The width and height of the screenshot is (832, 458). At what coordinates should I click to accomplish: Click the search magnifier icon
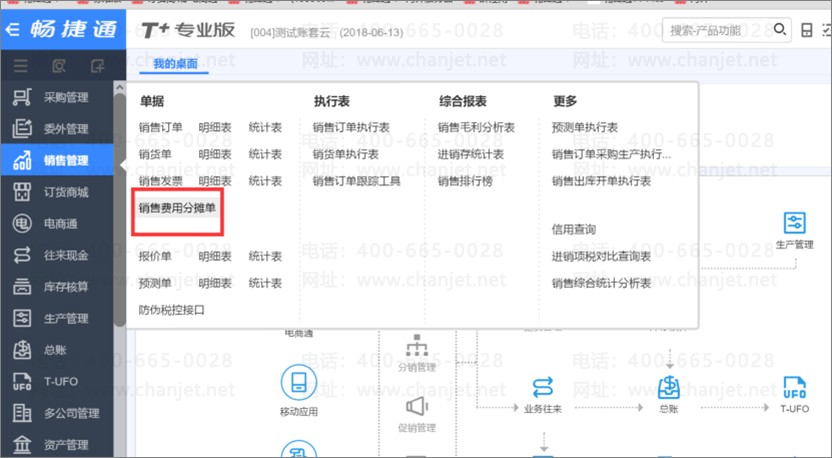point(779,30)
